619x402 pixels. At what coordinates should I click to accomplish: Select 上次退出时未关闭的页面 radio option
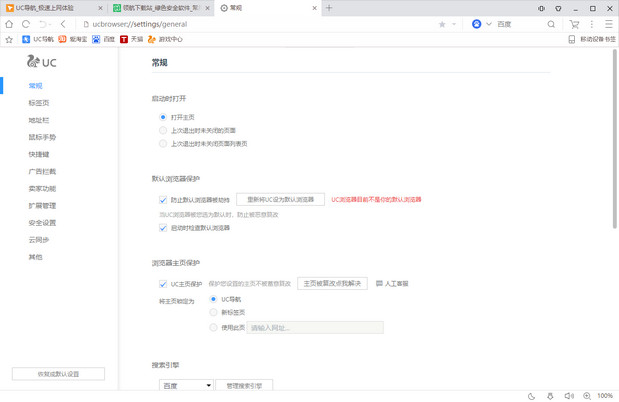point(163,130)
